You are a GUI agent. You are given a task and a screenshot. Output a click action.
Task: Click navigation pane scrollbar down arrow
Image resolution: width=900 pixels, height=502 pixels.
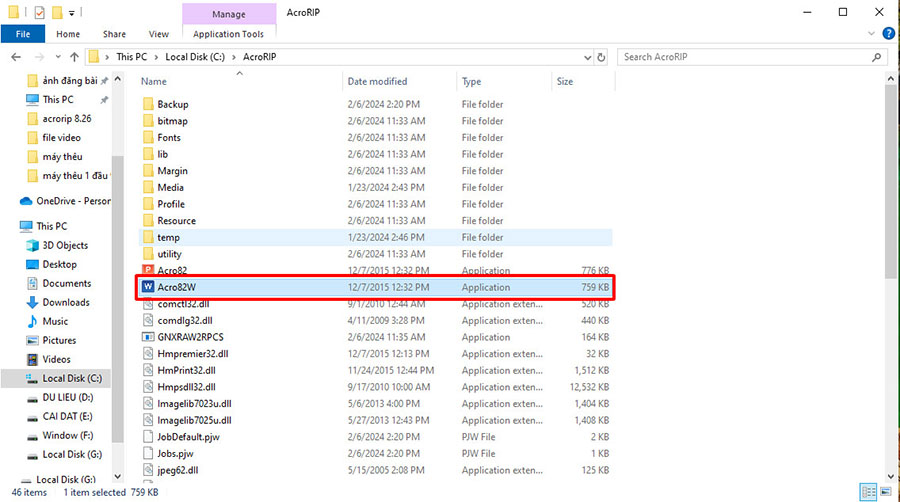point(118,476)
